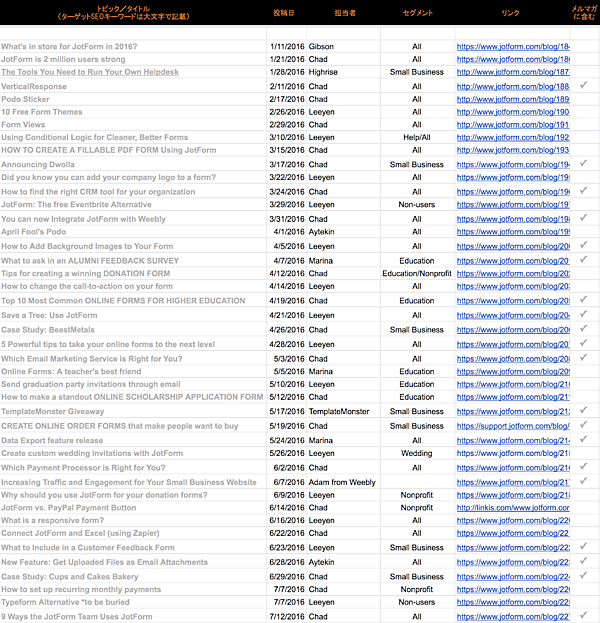Toggle checkmark for Case Study: BeastMetals
The width and height of the screenshot is (600, 623).
(583, 328)
